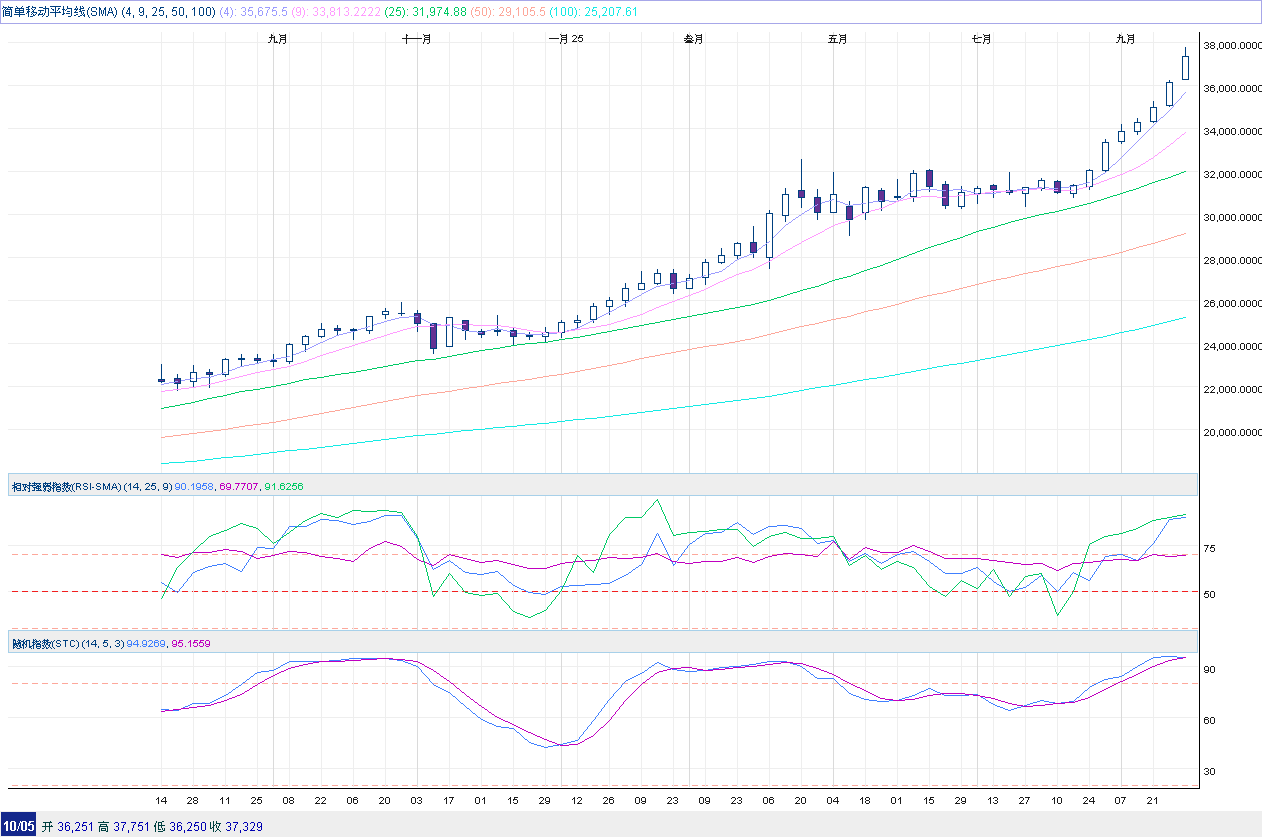Click the 10/05 date badge in status bar
1262x837 pixels.
pyautogui.click(x=19, y=827)
